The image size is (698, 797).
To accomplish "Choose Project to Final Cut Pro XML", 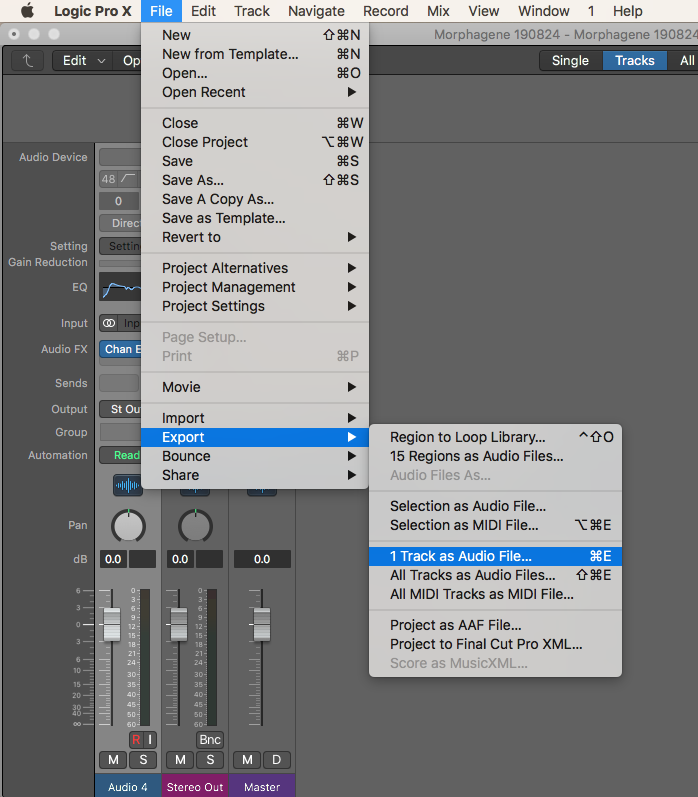I will click(x=495, y=644).
